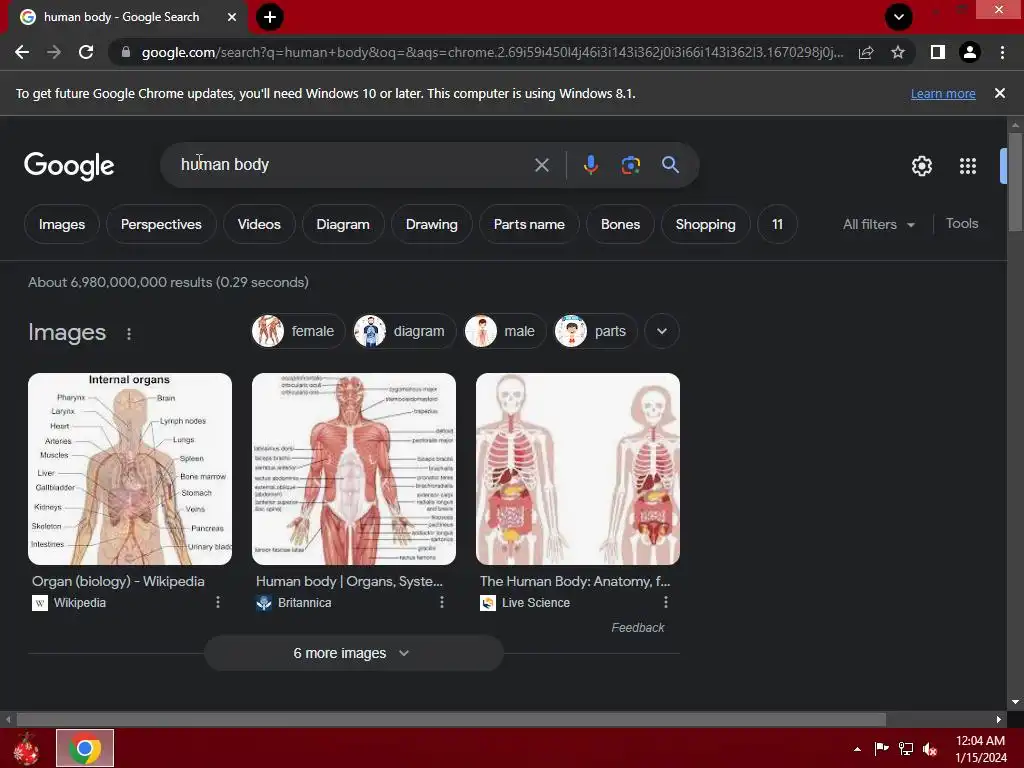The width and height of the screenshot is (1024, 768).
Task: Open Google quick settings gear
Action: tap(921, 166)
